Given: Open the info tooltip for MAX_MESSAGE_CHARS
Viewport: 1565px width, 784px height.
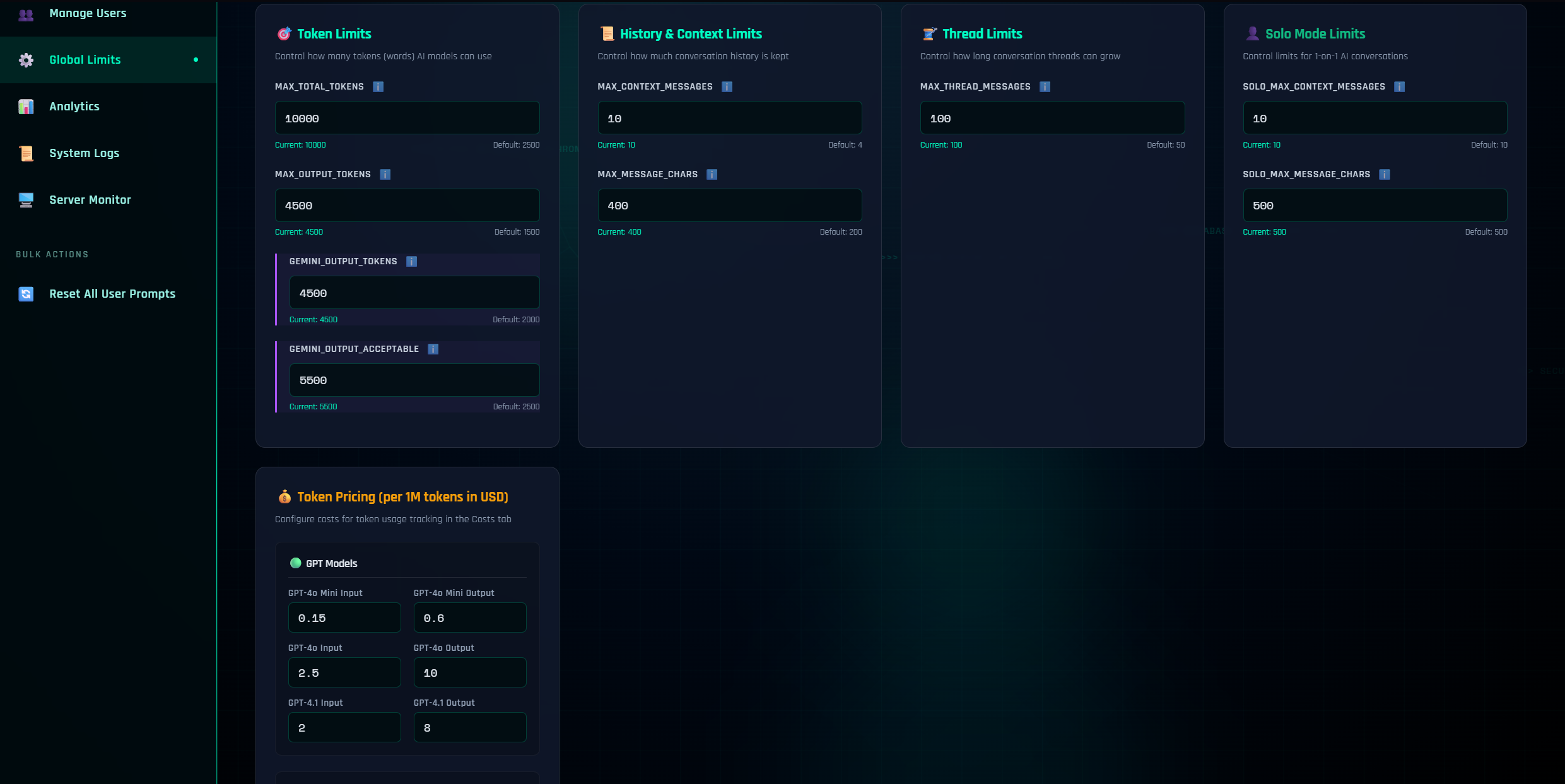Looking at the screenshot, I should [x=712, y=174].
